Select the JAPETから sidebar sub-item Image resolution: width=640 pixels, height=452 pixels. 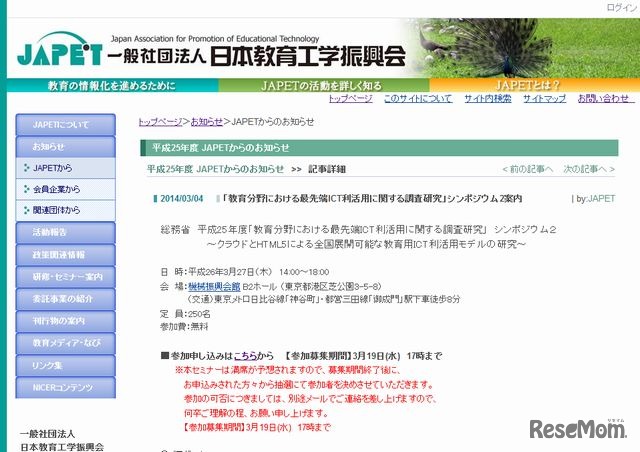[x=66, y=168]
